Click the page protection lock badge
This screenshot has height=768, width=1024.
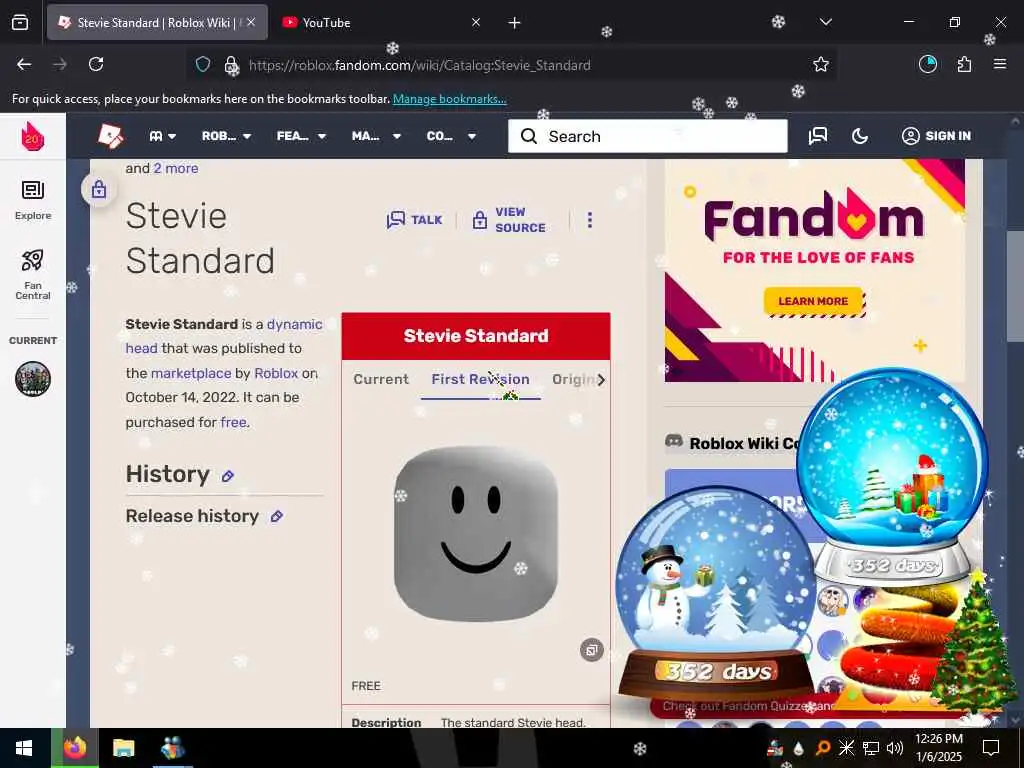coord(99,189)
